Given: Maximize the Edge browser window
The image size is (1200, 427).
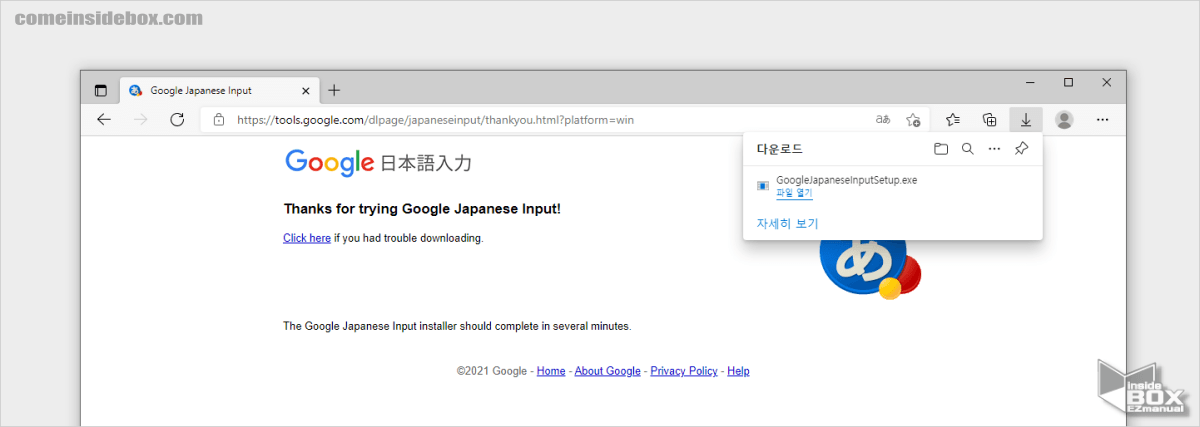Looking at the screenshot, I should (x=1068, y=82).
